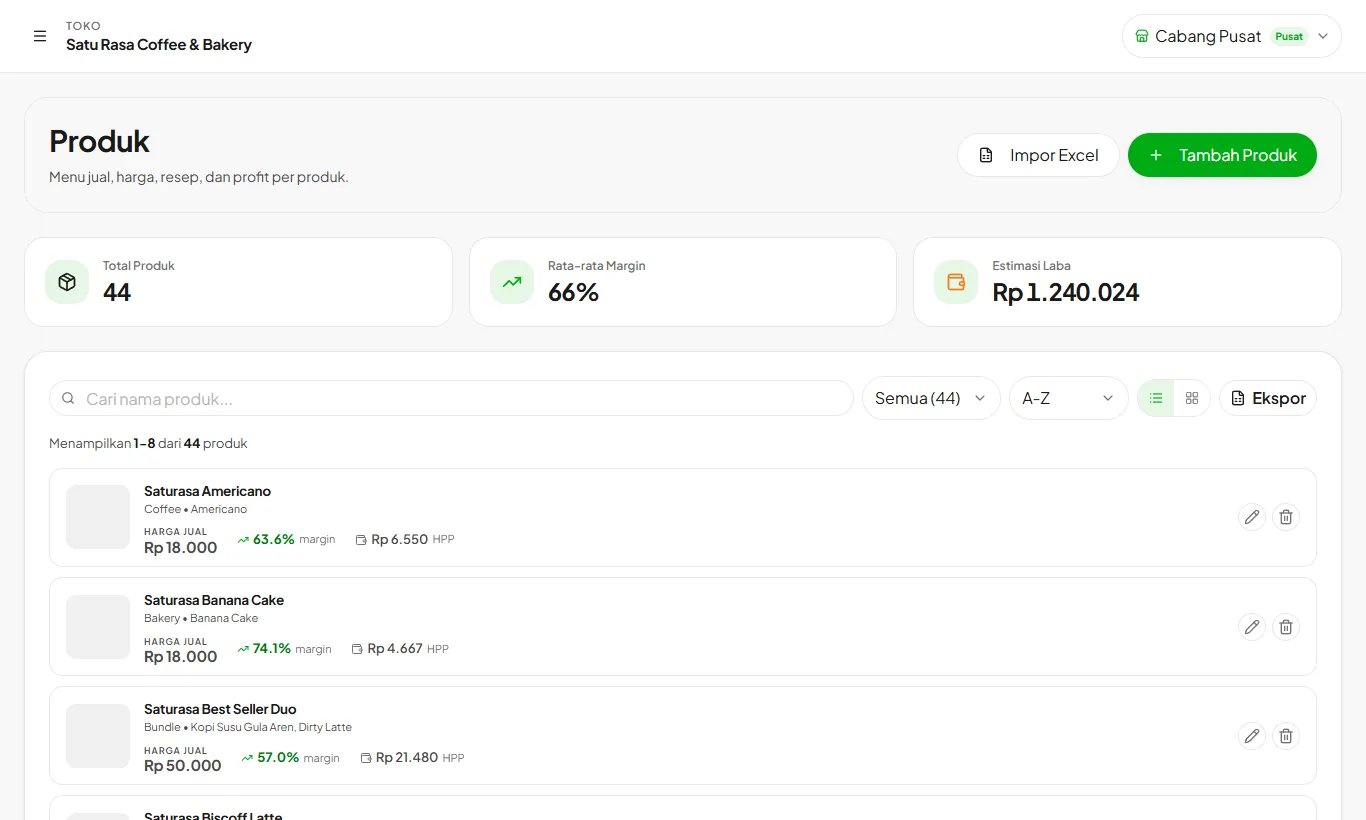
Task: Click the Bundle • Kopi Susu Gula Aren text
Action: point(248,727)
